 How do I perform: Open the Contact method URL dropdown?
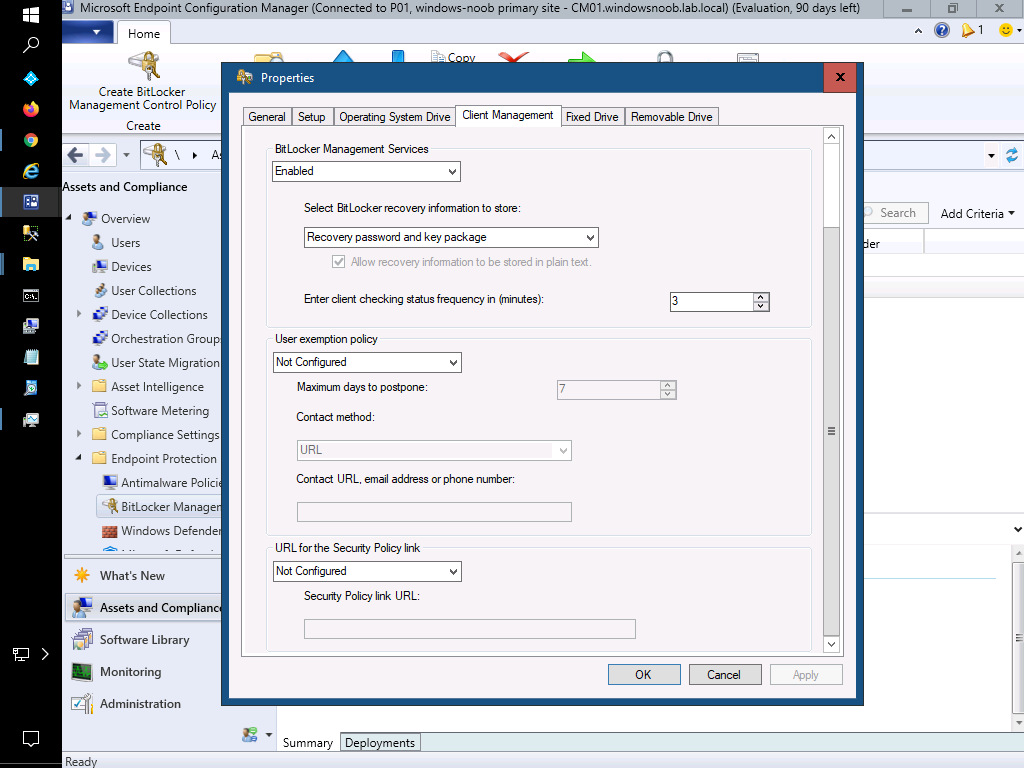point(434,450)
